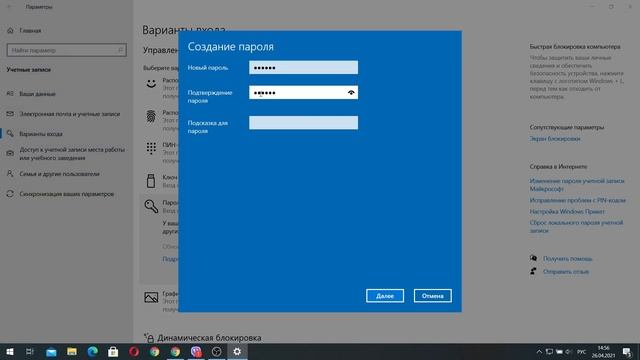Viewport: 640px width, 360px height.
Task: Focus the Новый пароль input field
Action: tap(303, 67)
